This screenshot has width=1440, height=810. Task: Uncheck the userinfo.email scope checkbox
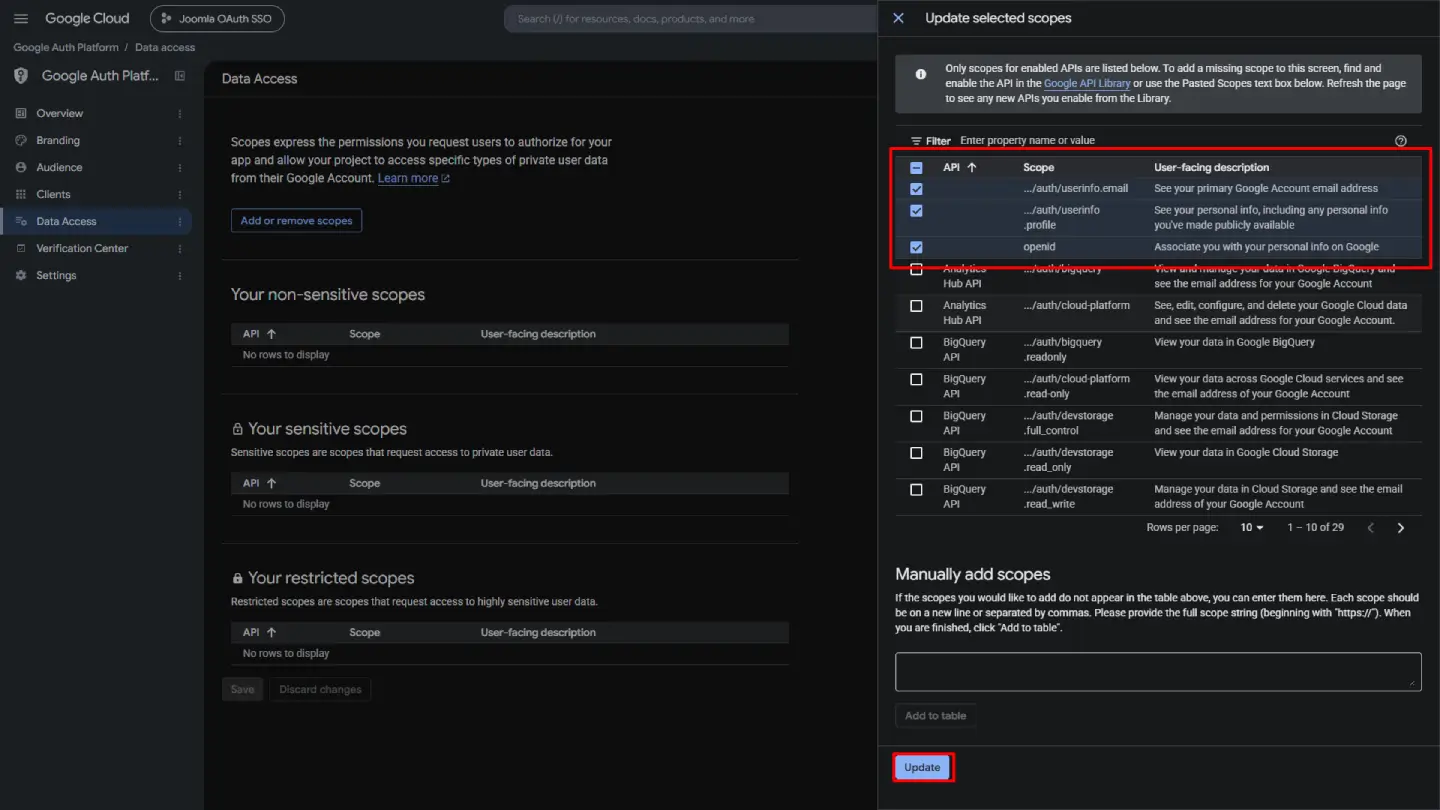tap(916, 189)
